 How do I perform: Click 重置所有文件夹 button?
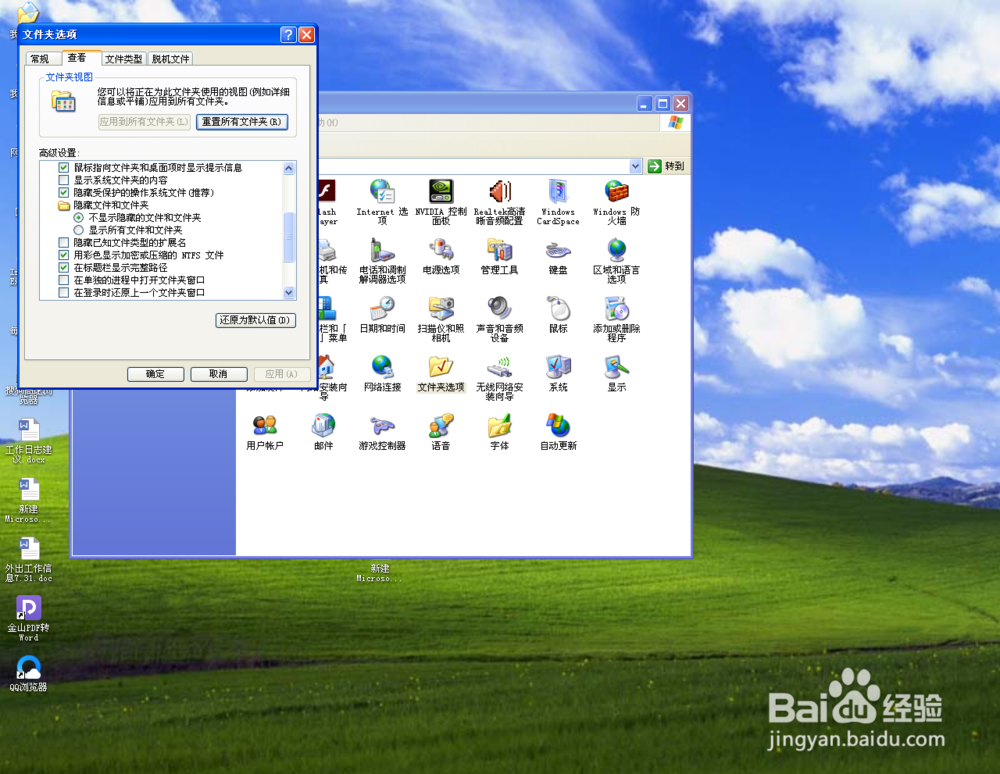242,122
